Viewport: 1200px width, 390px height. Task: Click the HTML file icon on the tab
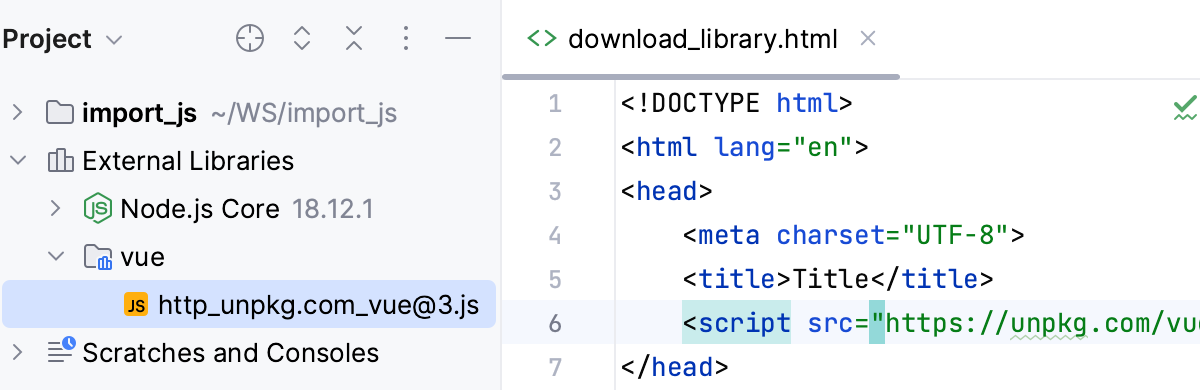click(x=542, y=39)
